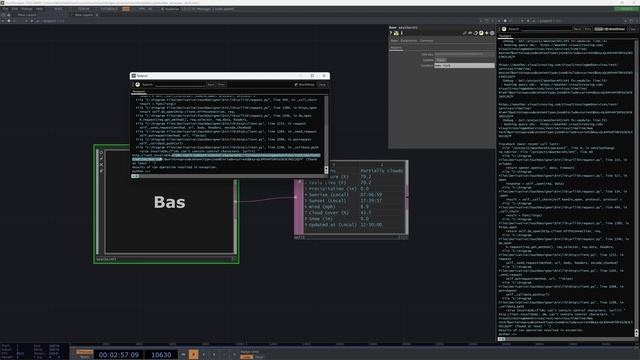Image resolution: width=640 pixels, height=360 pixels.
Task: Enable Timecode display mode
Action: 84,352
